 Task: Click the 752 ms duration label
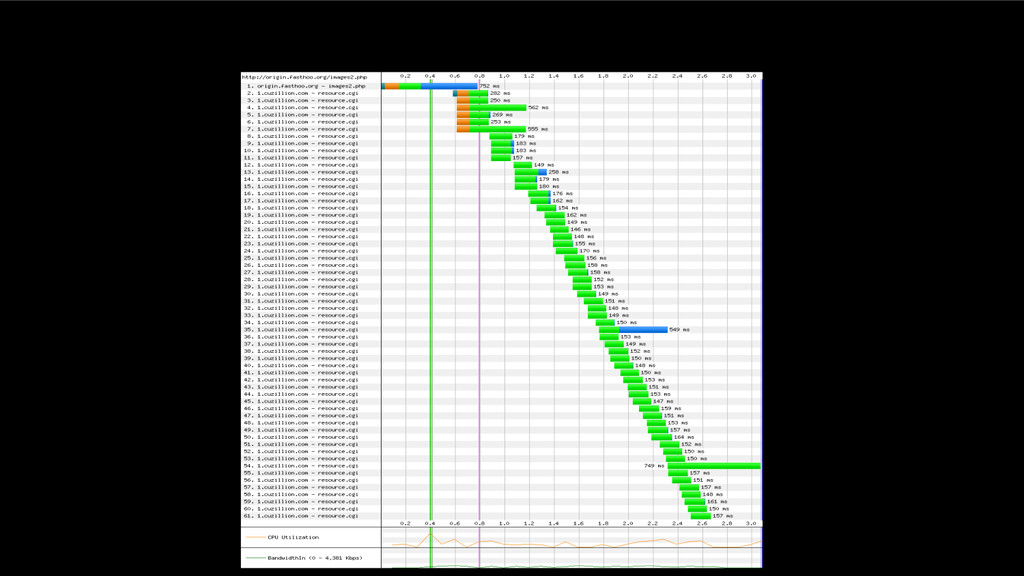[489, 86]
